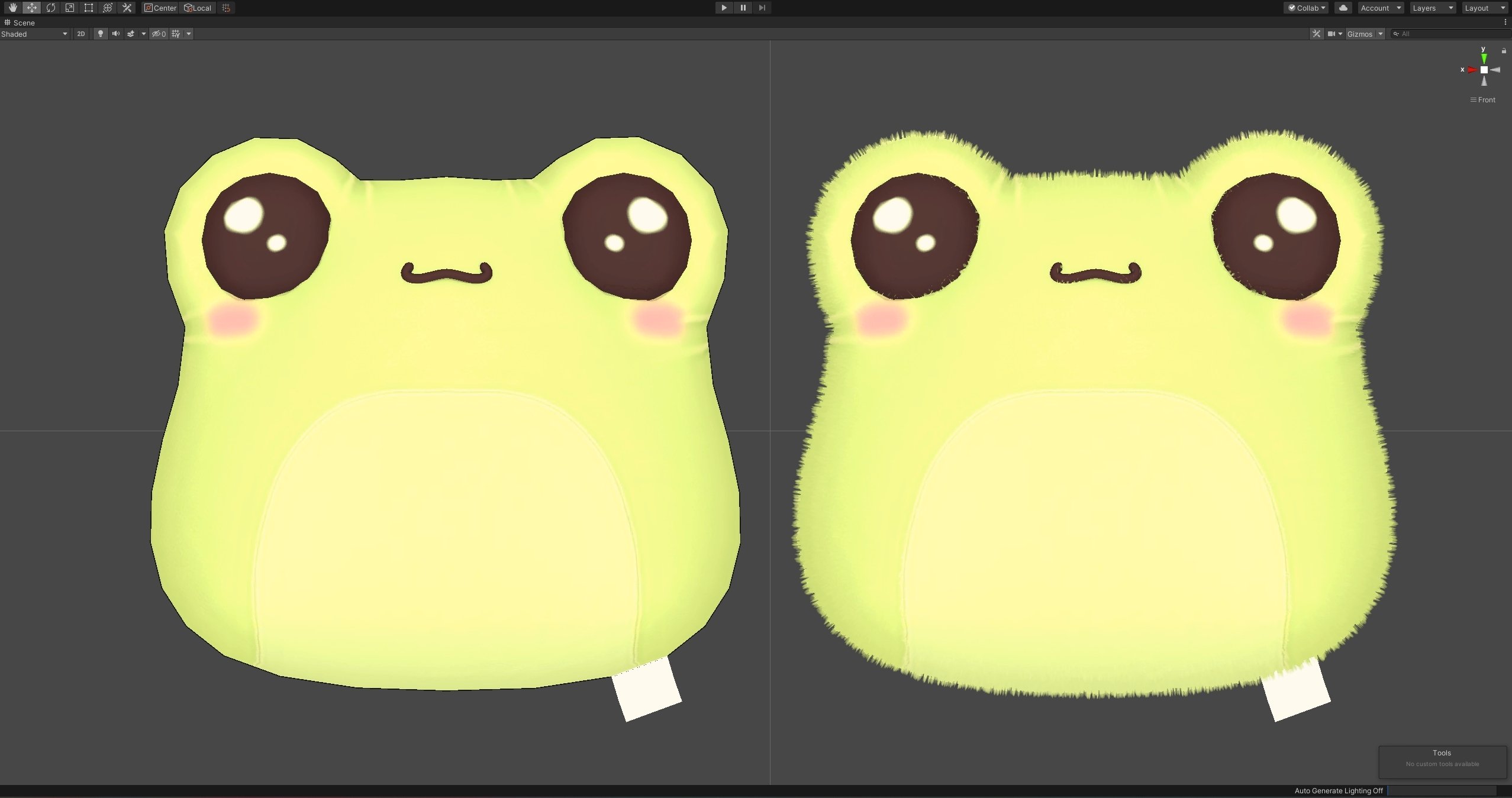1512x798 pixels.
Task: Toggle scene lighting lightbulb
Action: click(x=101, y=34)
